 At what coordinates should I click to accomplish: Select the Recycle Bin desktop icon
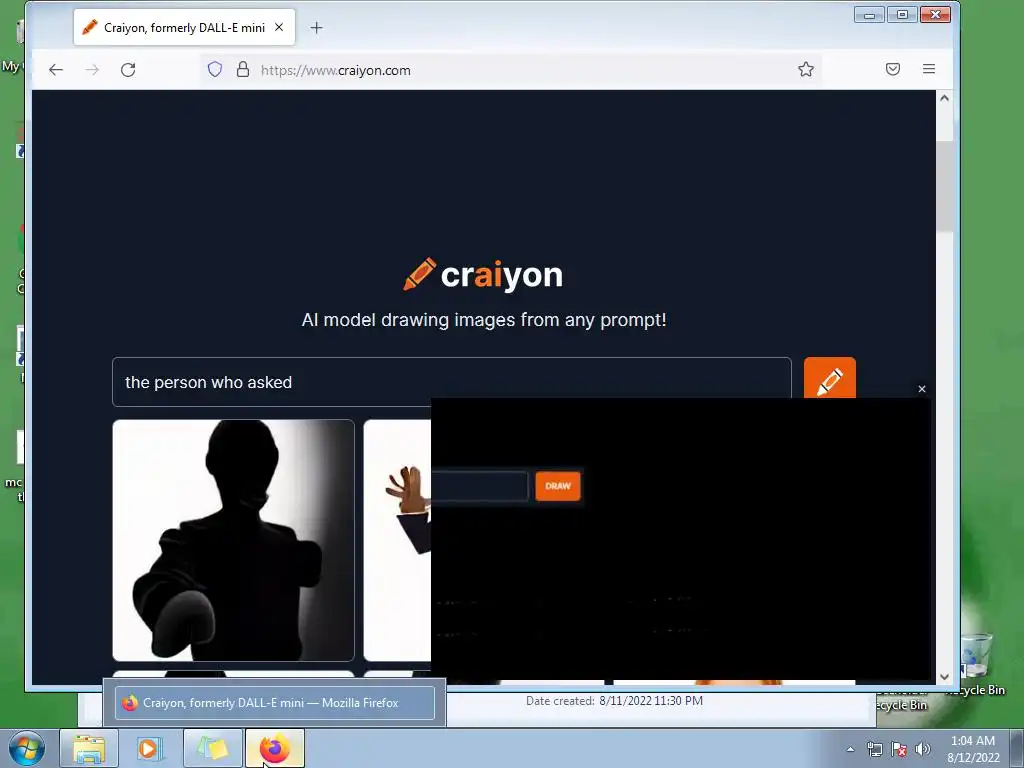tap(976, 663)
